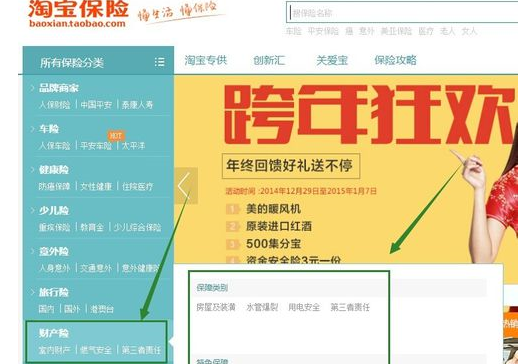Click the 医疗 hot search keyword

tap(426, 31)
